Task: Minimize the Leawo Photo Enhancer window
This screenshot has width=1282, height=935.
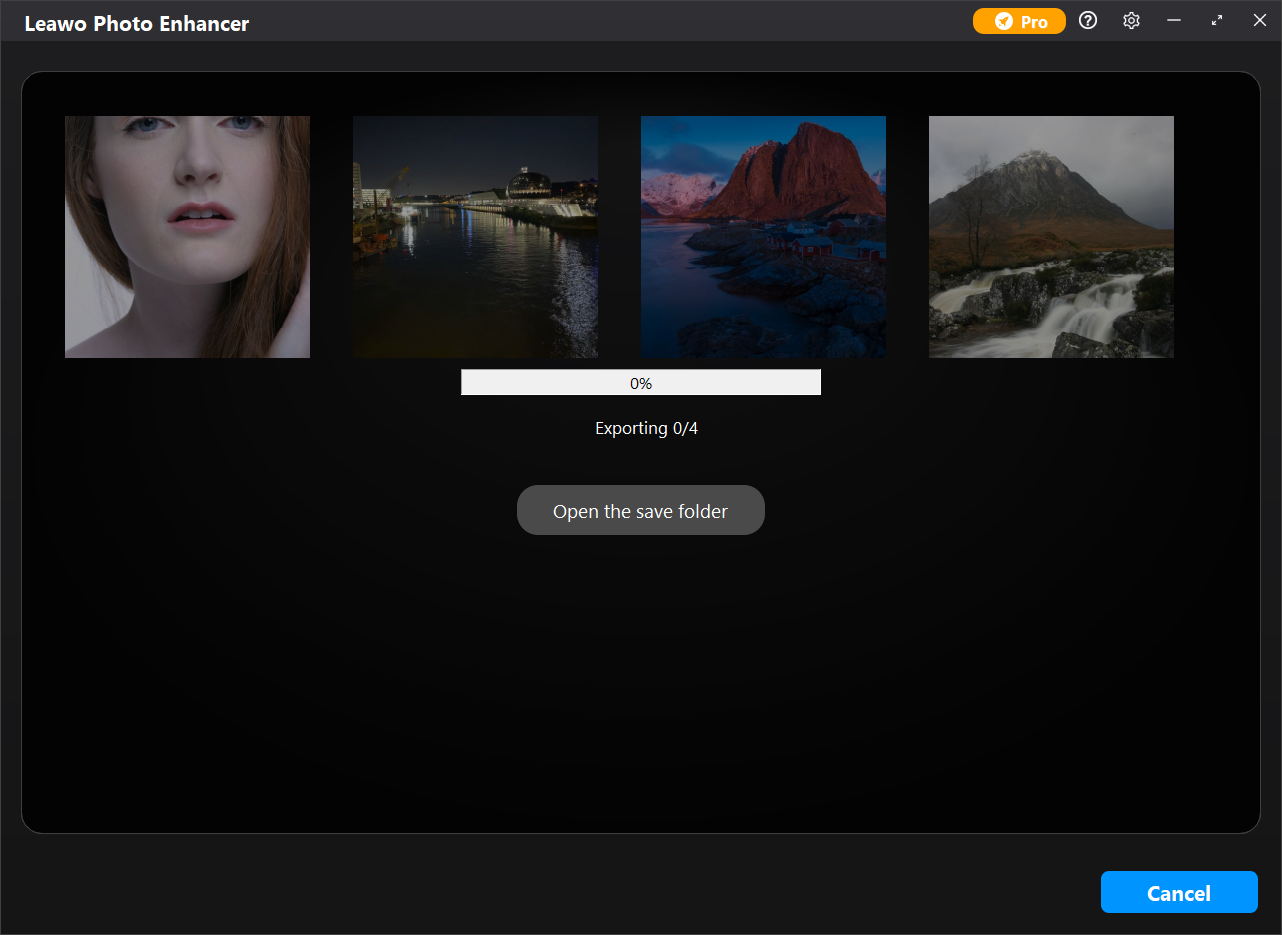Action: 1174,21
